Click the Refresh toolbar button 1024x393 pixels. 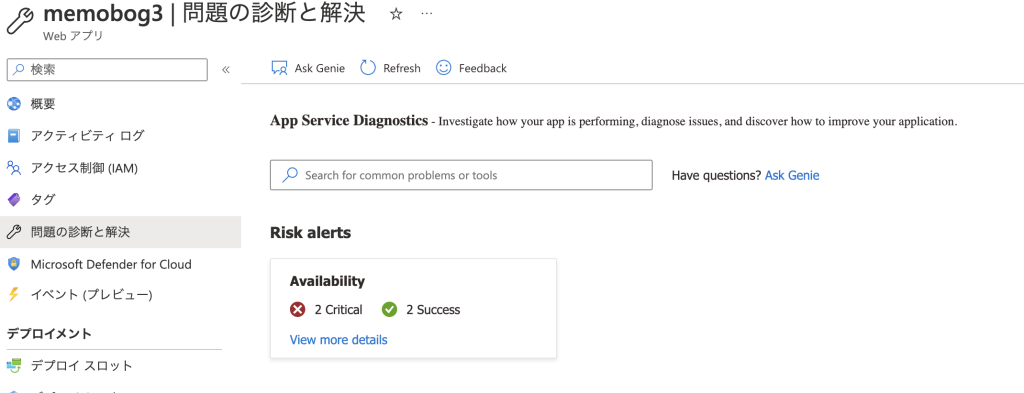[391, 68]
